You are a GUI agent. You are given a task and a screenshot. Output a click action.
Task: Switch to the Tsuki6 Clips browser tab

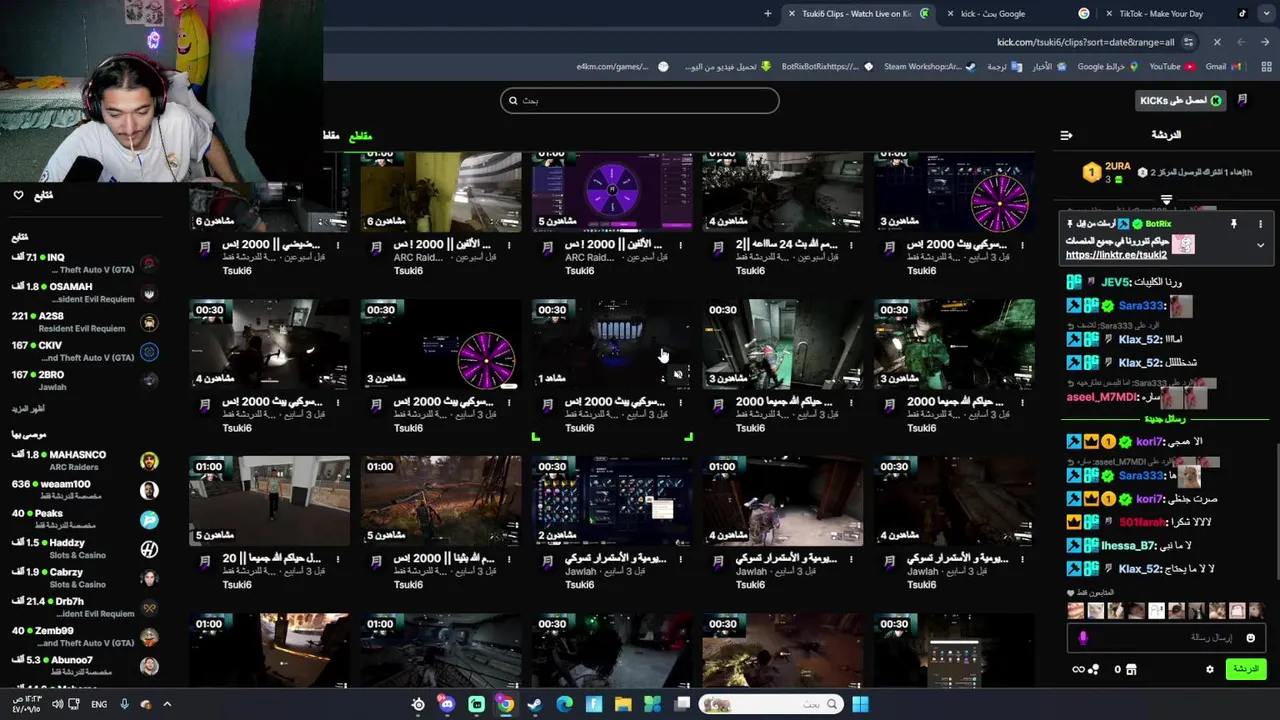pos(860,14)
